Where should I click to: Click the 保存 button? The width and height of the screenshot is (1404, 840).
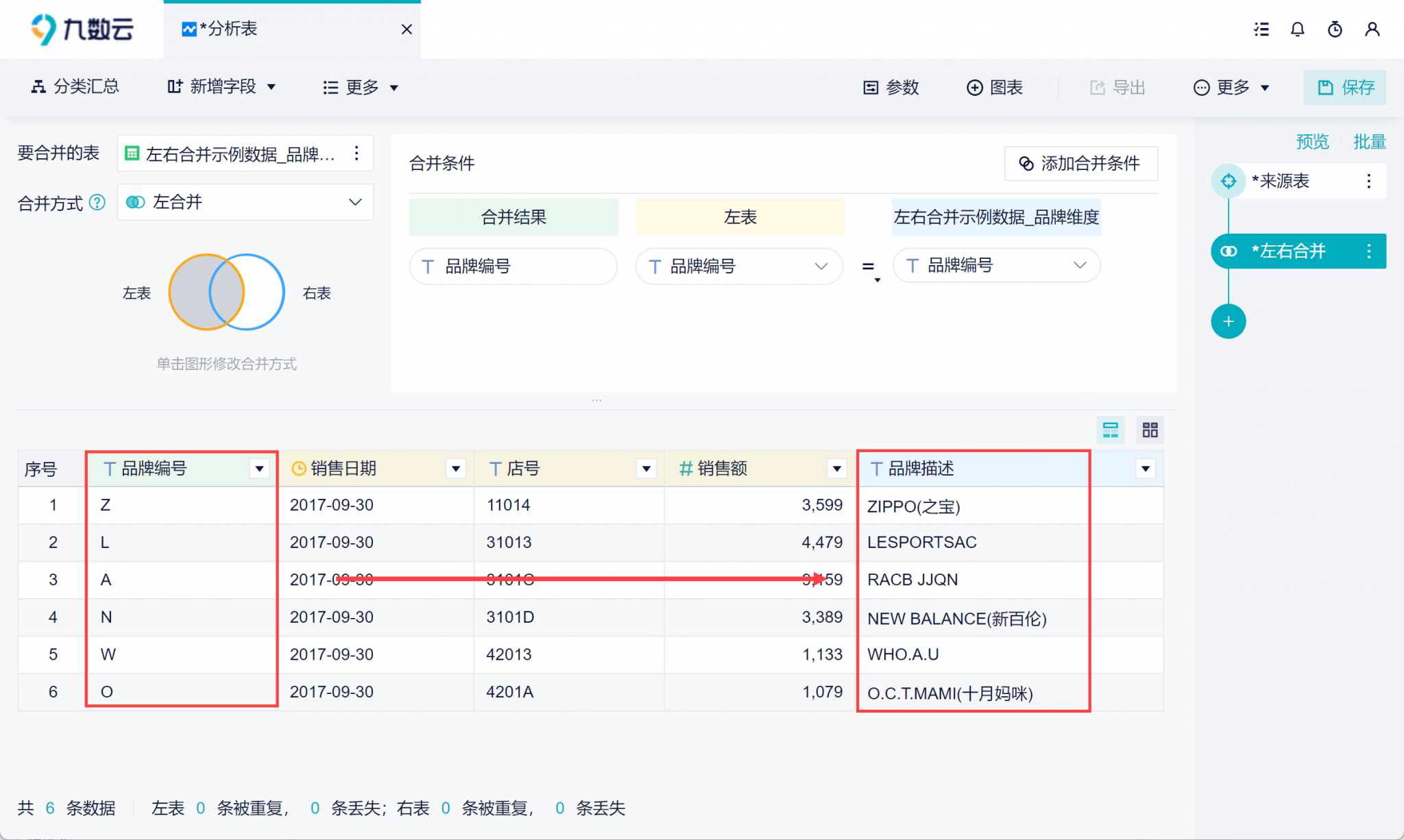[1344, 87]
